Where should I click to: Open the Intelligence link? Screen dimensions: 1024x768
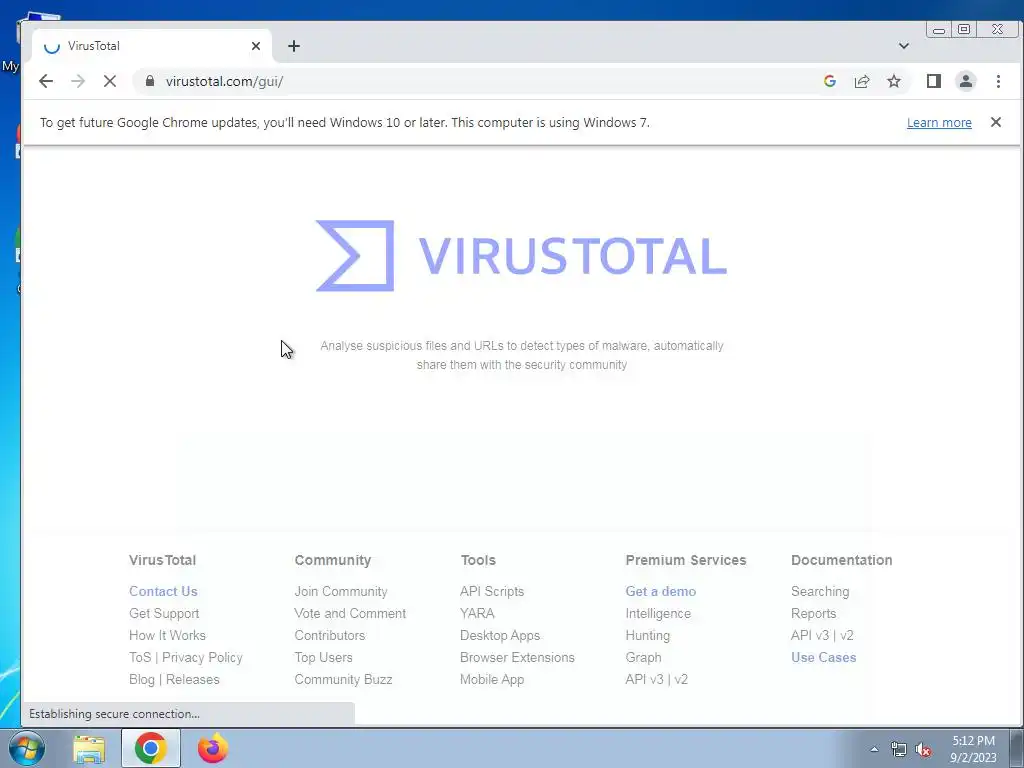(x=658, y=613)
